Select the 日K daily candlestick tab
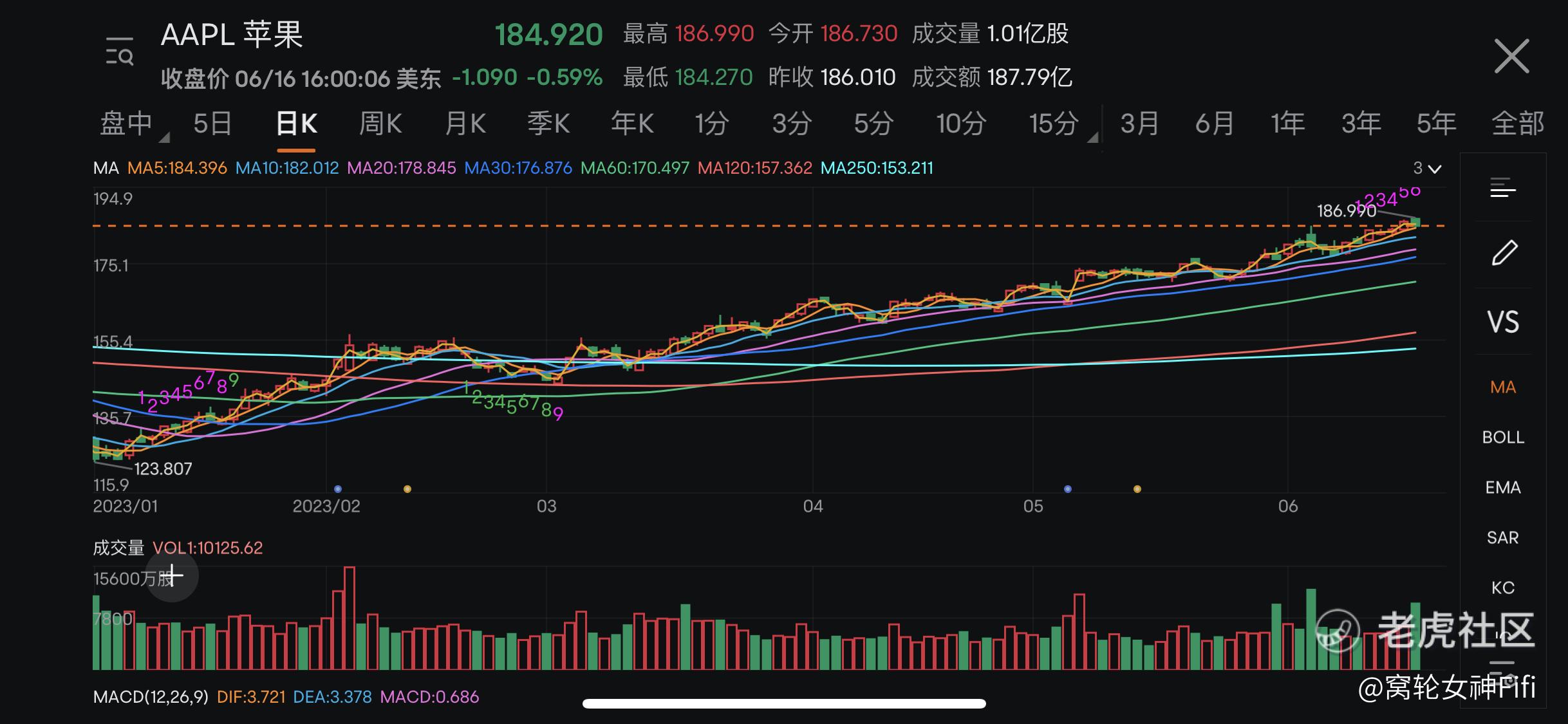1568x724 pixels. (296, 123)
